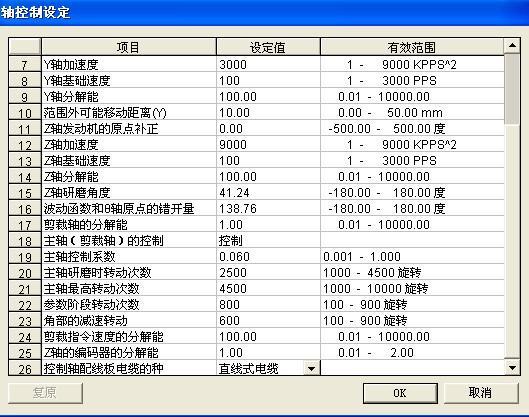529x417 pixels.
Task: Click the range text 0.001 - 1.000
Action: click(x=362, y=257)
